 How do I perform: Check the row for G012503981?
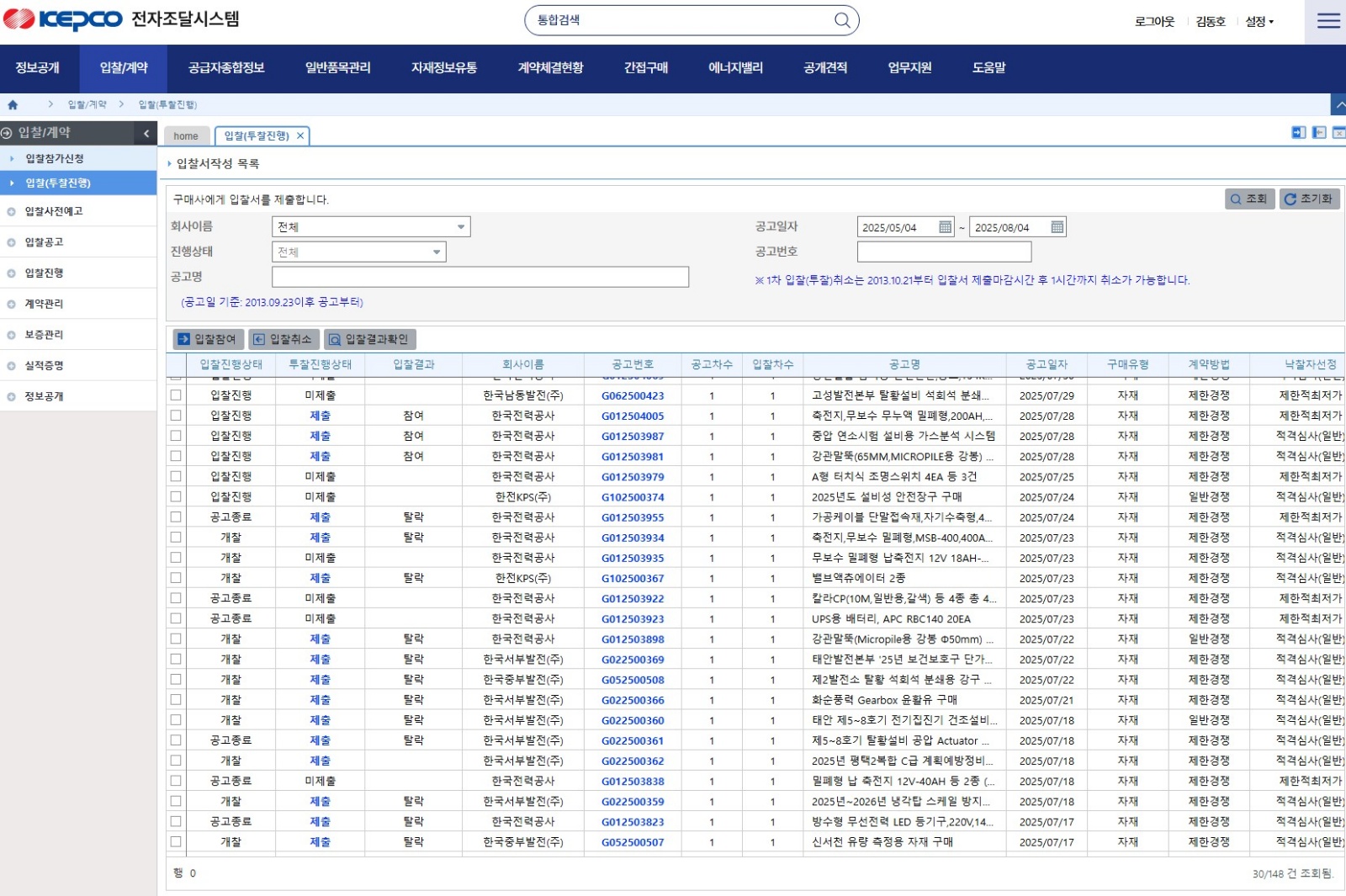click(x=176, y=455)
